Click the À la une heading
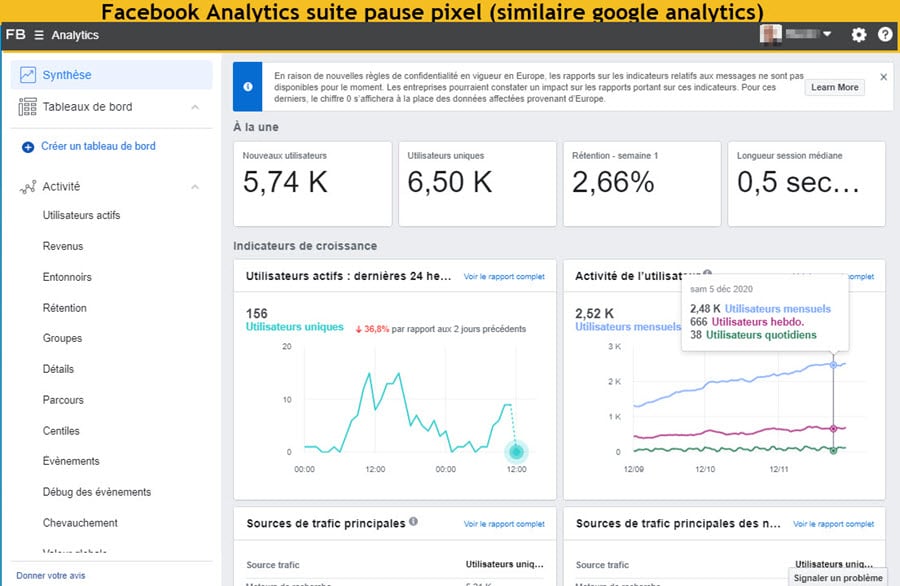 (256, 127)
